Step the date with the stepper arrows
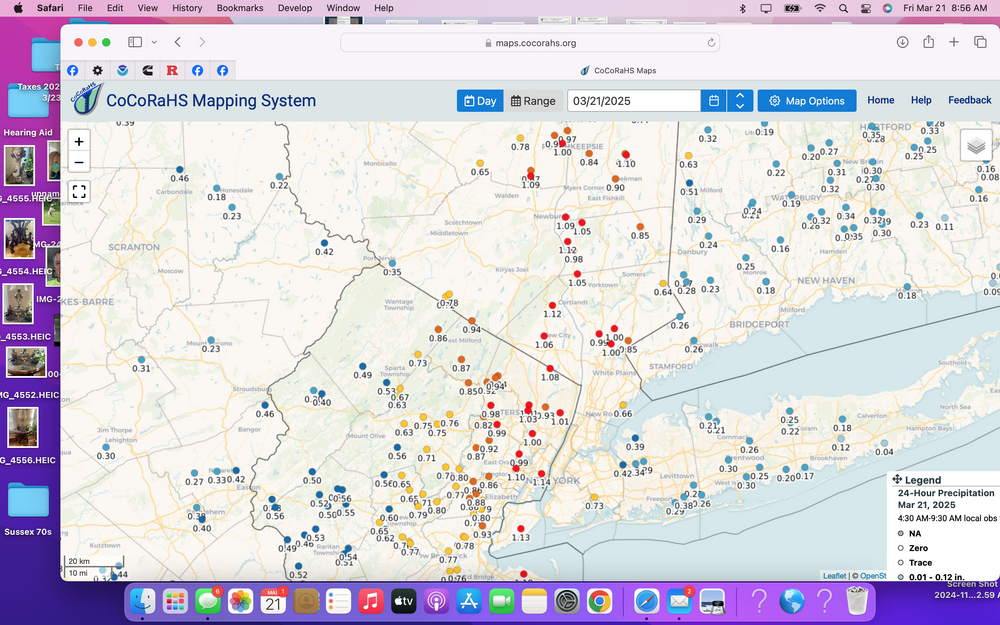The height and width of the screenshot is (625, 1000). tap(740, 101)
